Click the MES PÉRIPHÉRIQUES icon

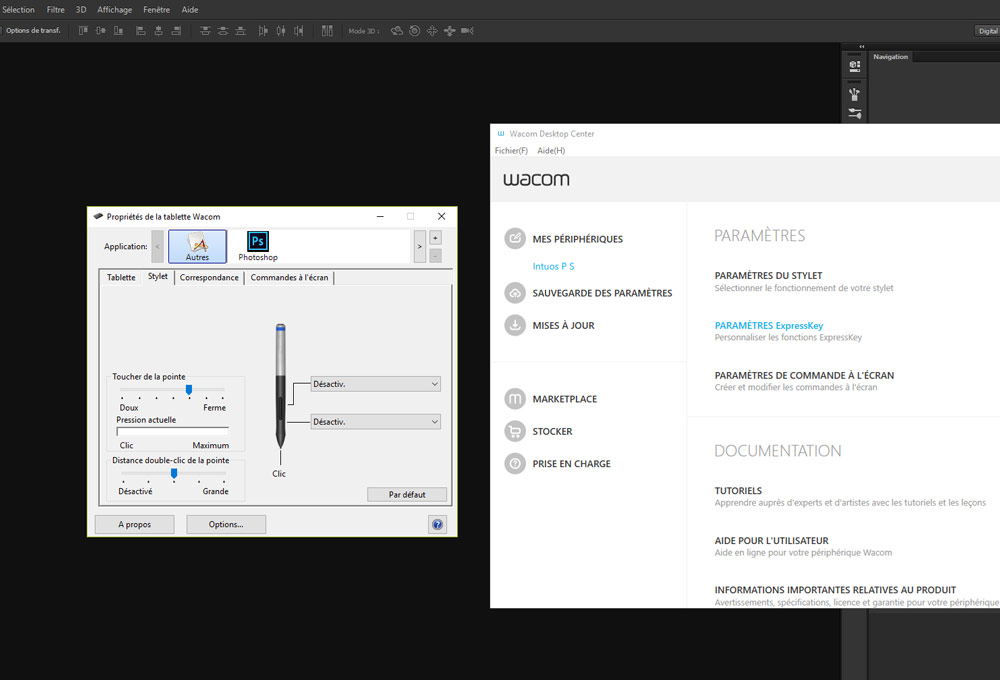(x=515, y=239)
